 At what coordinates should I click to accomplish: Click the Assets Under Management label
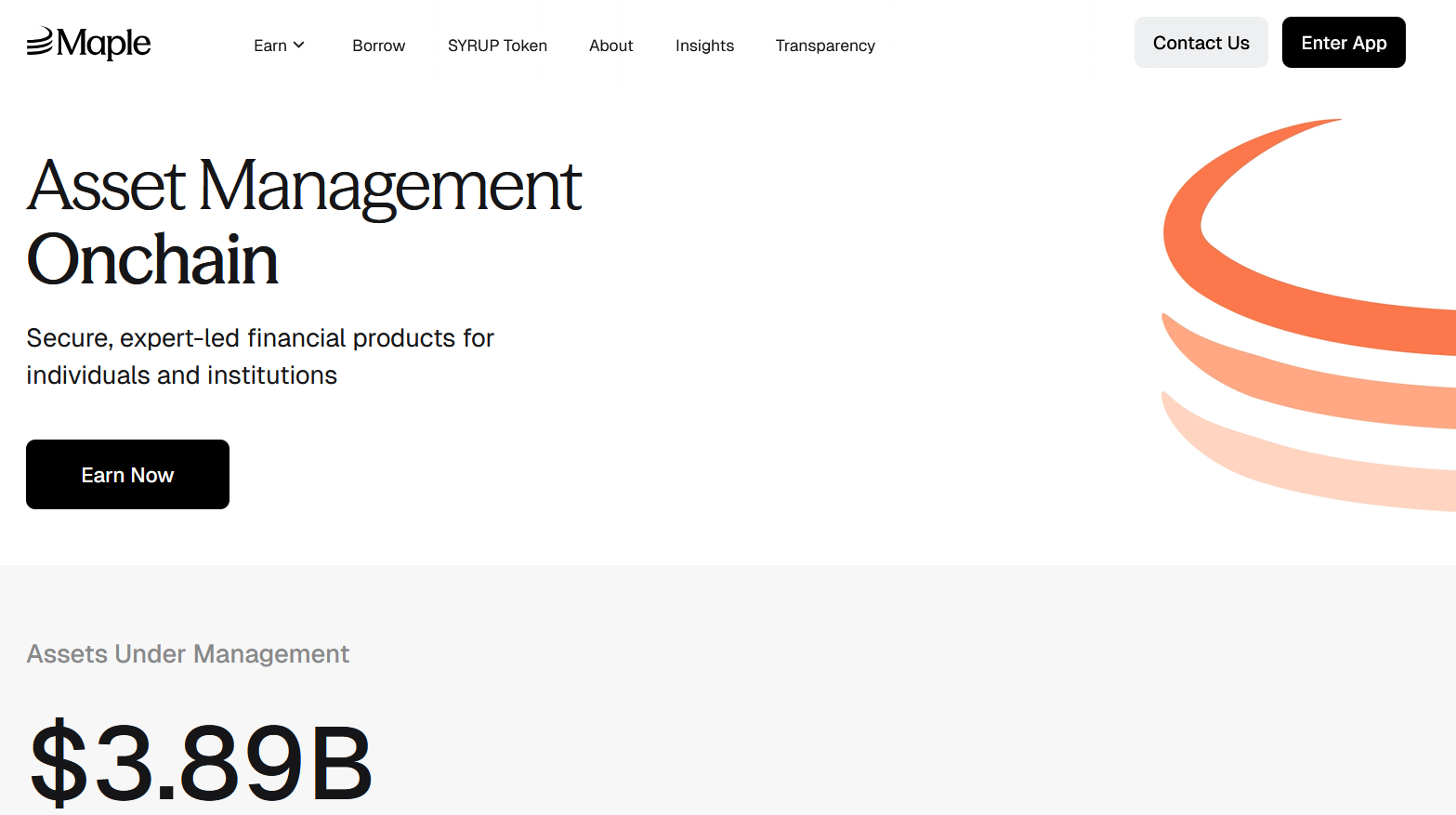pyautogui.click(x=188, y=654)
